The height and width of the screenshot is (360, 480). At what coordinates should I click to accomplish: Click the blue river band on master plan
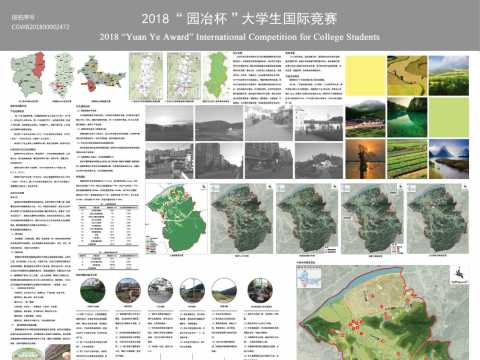click(x=363, y=282)
